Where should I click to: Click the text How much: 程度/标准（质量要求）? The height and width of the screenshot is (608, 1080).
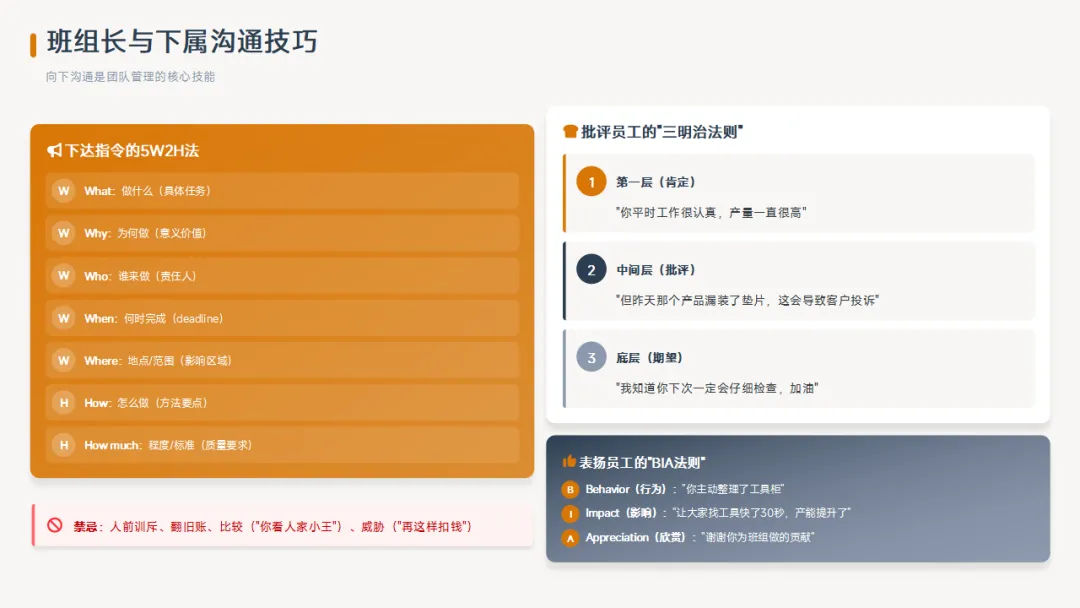168,445
